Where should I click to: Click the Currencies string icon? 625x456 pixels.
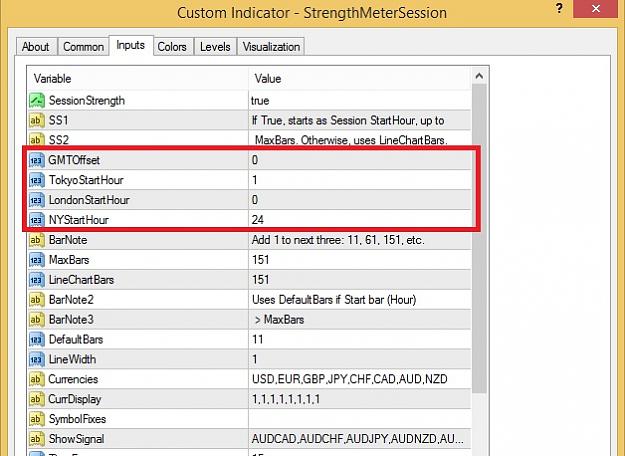[x=36, y=379]
